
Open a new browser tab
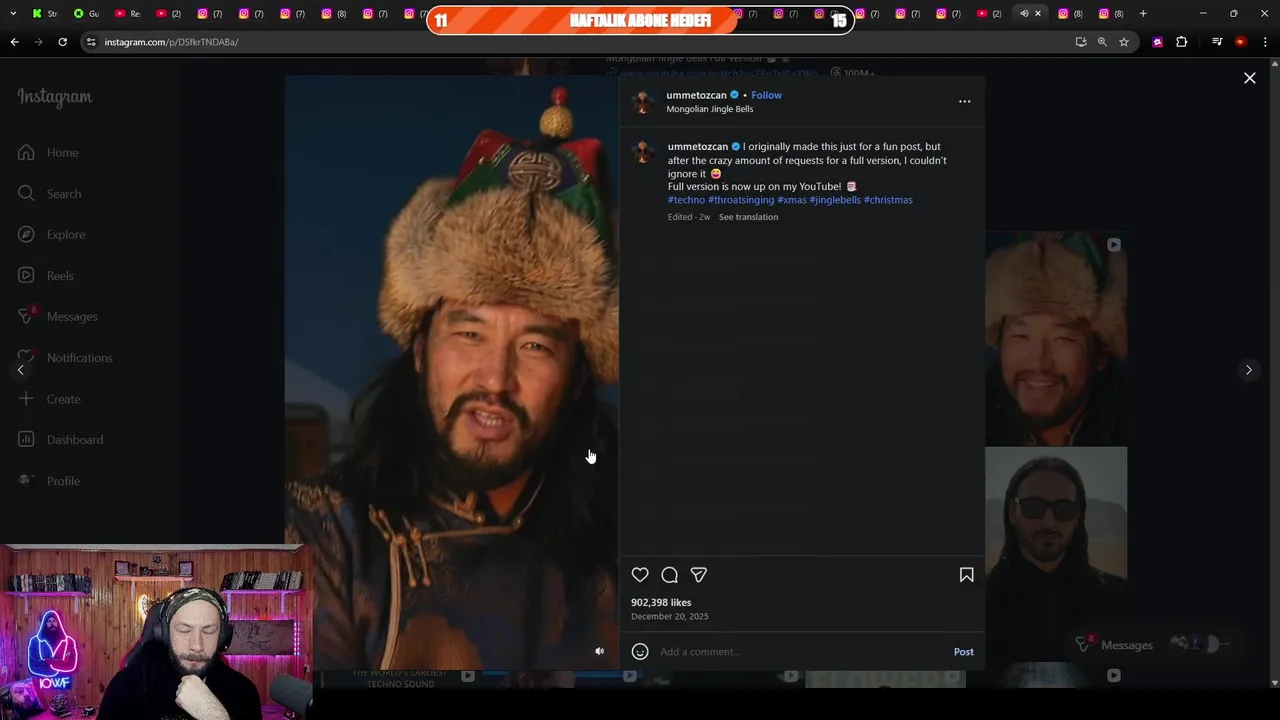[x=1143, y=14]
